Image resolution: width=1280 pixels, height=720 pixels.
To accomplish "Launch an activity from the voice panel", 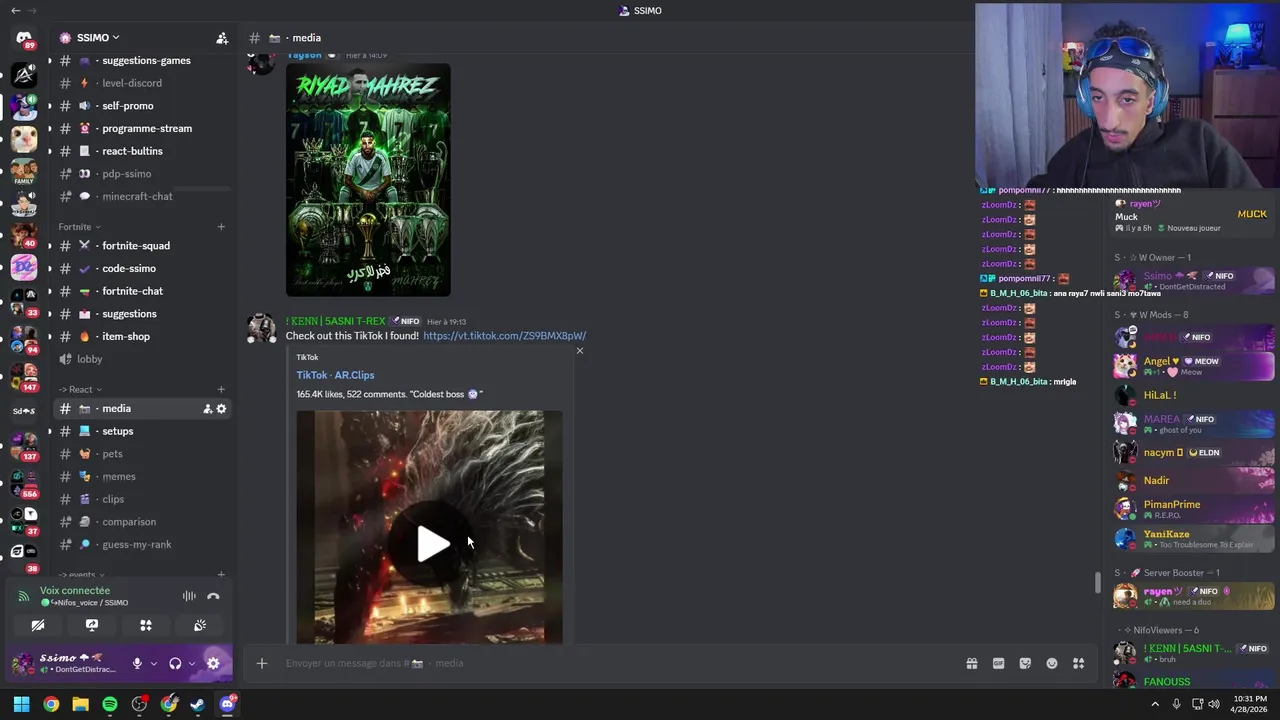I will [146, 625].
